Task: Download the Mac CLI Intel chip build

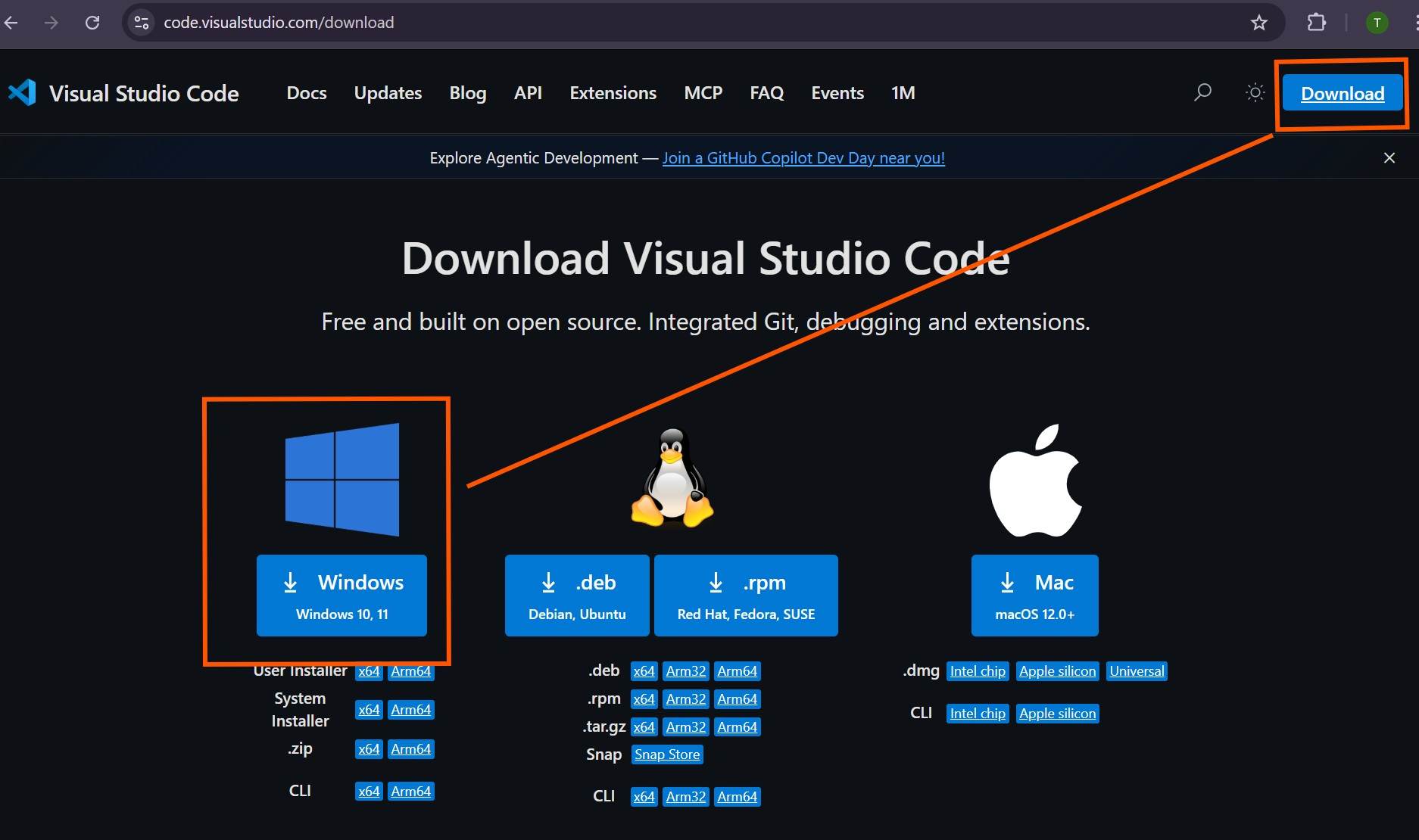Action: coord(978,714)
